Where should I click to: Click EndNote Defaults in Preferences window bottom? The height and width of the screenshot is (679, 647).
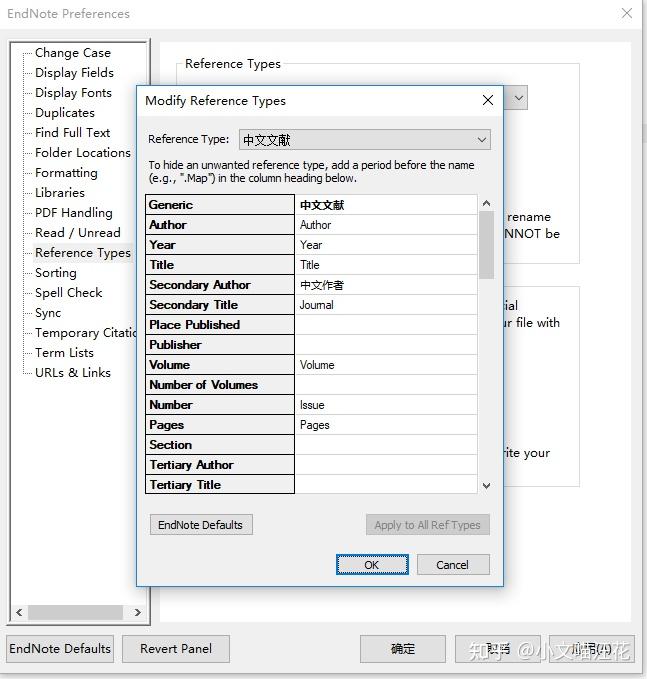pos(60,649)
